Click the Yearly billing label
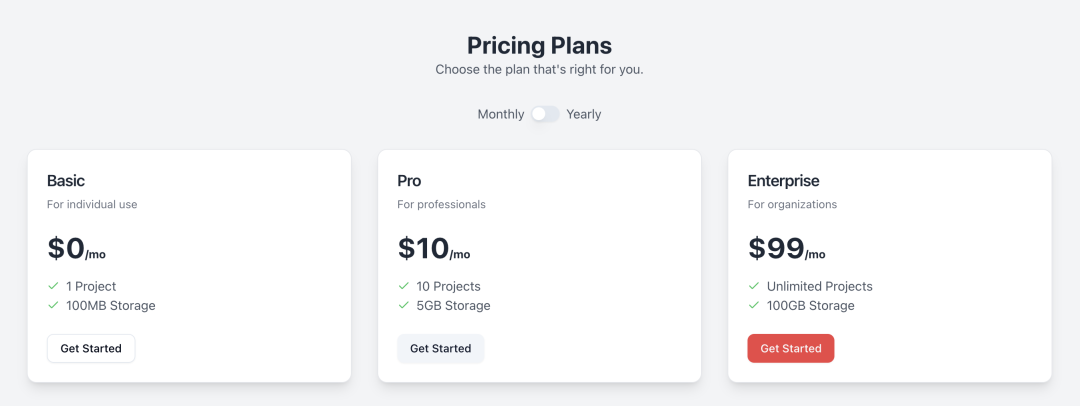Image resolution: width=1080 pixels, height=406 pixels. [x=583, y=114]
